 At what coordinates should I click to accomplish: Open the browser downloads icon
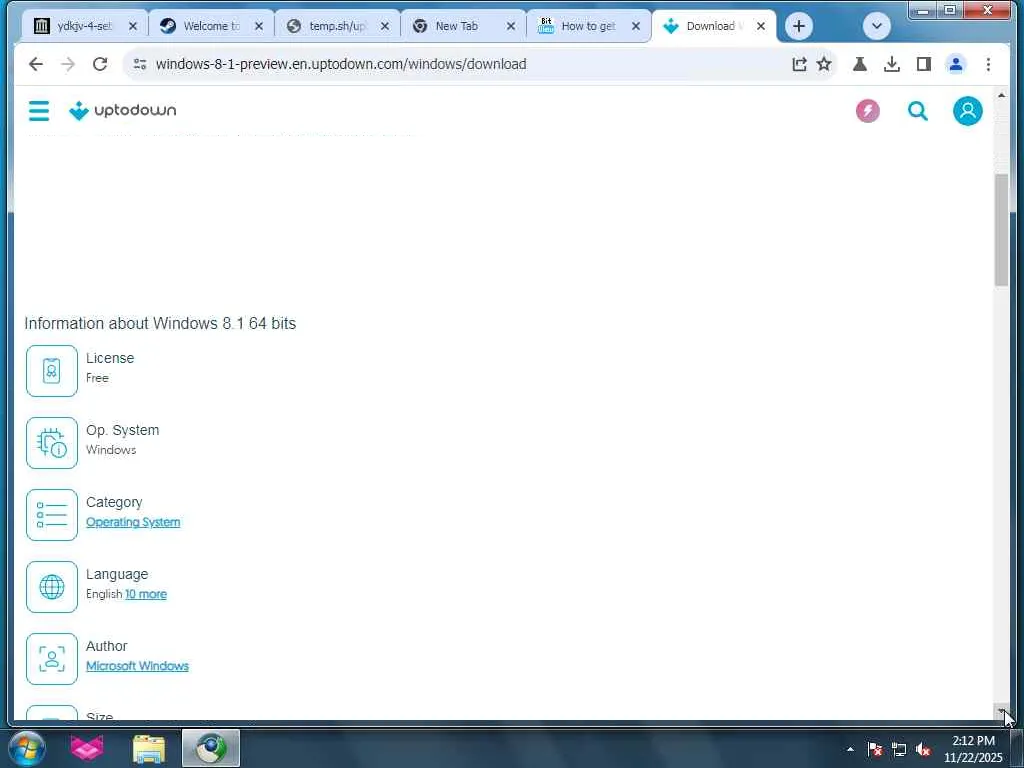coord(891,64)
